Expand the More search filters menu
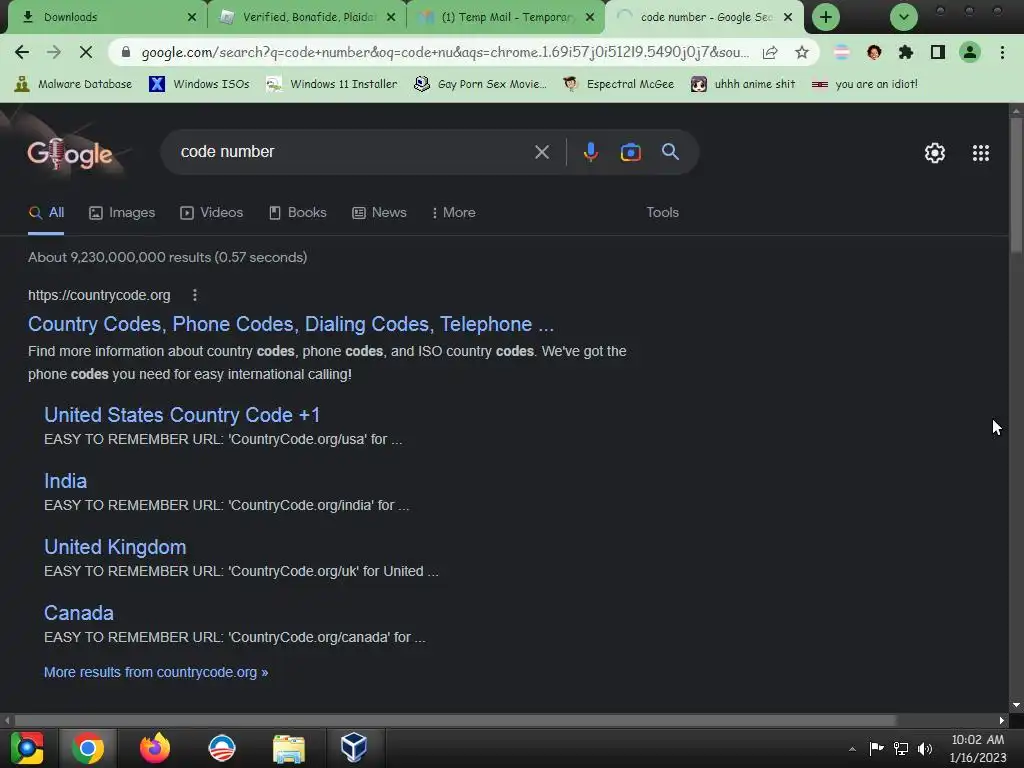The width and height of the screenshot is (1024, 768). tap(453, 213)
